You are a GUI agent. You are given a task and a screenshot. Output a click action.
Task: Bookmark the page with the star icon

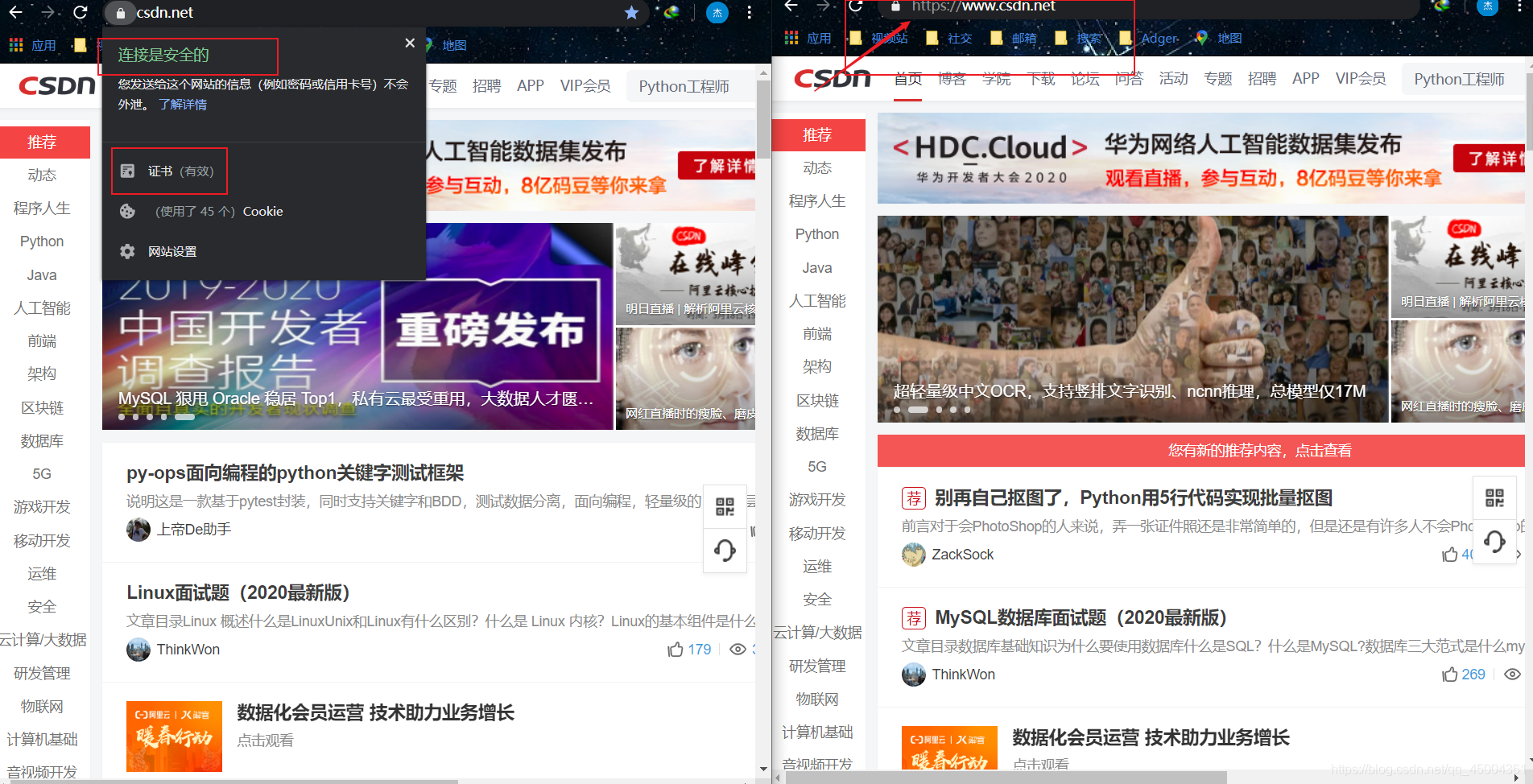631,13
